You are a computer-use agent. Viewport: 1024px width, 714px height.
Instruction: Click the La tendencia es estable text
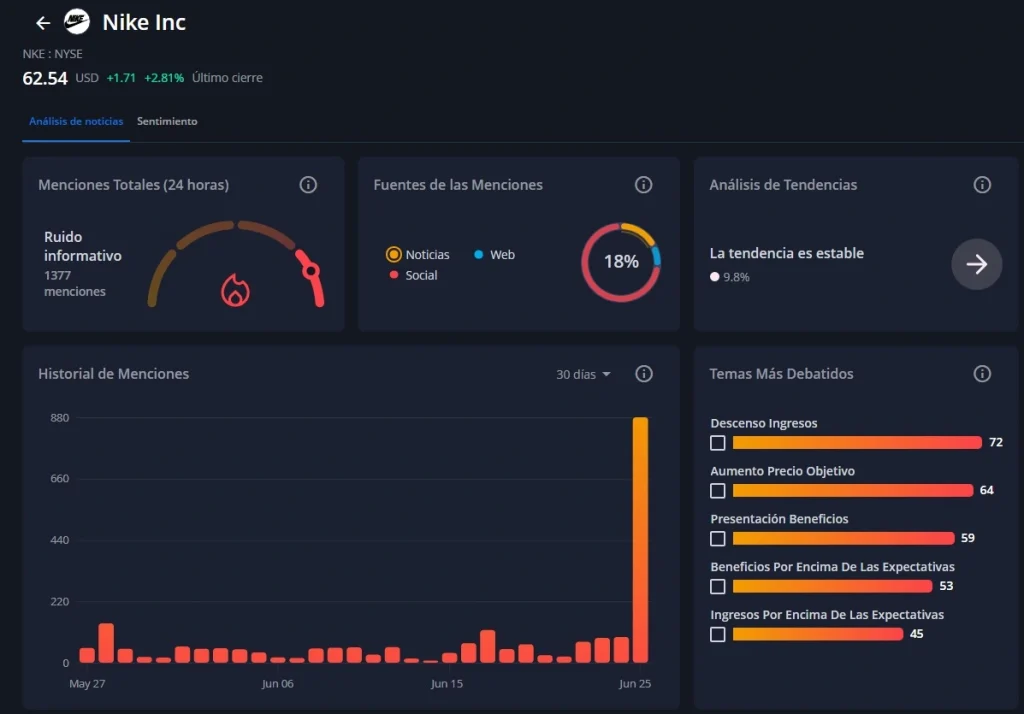786,253
